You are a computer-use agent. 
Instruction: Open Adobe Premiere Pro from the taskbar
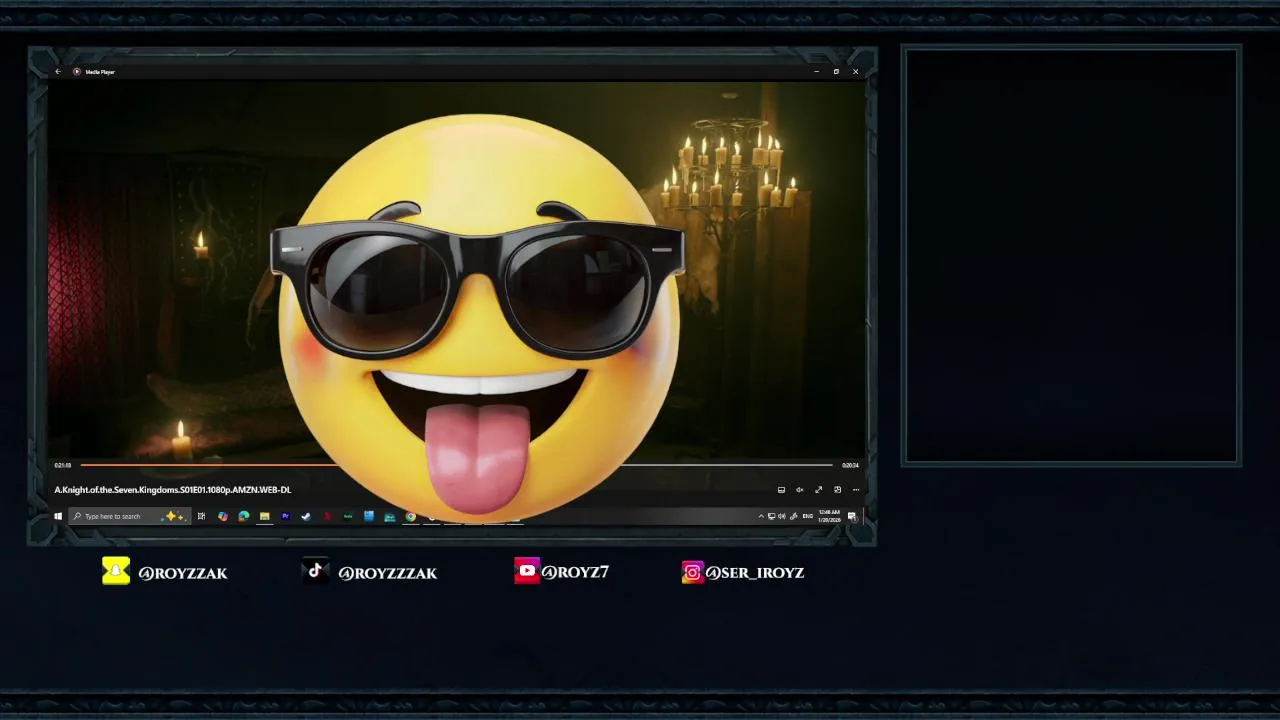(285, 516)
